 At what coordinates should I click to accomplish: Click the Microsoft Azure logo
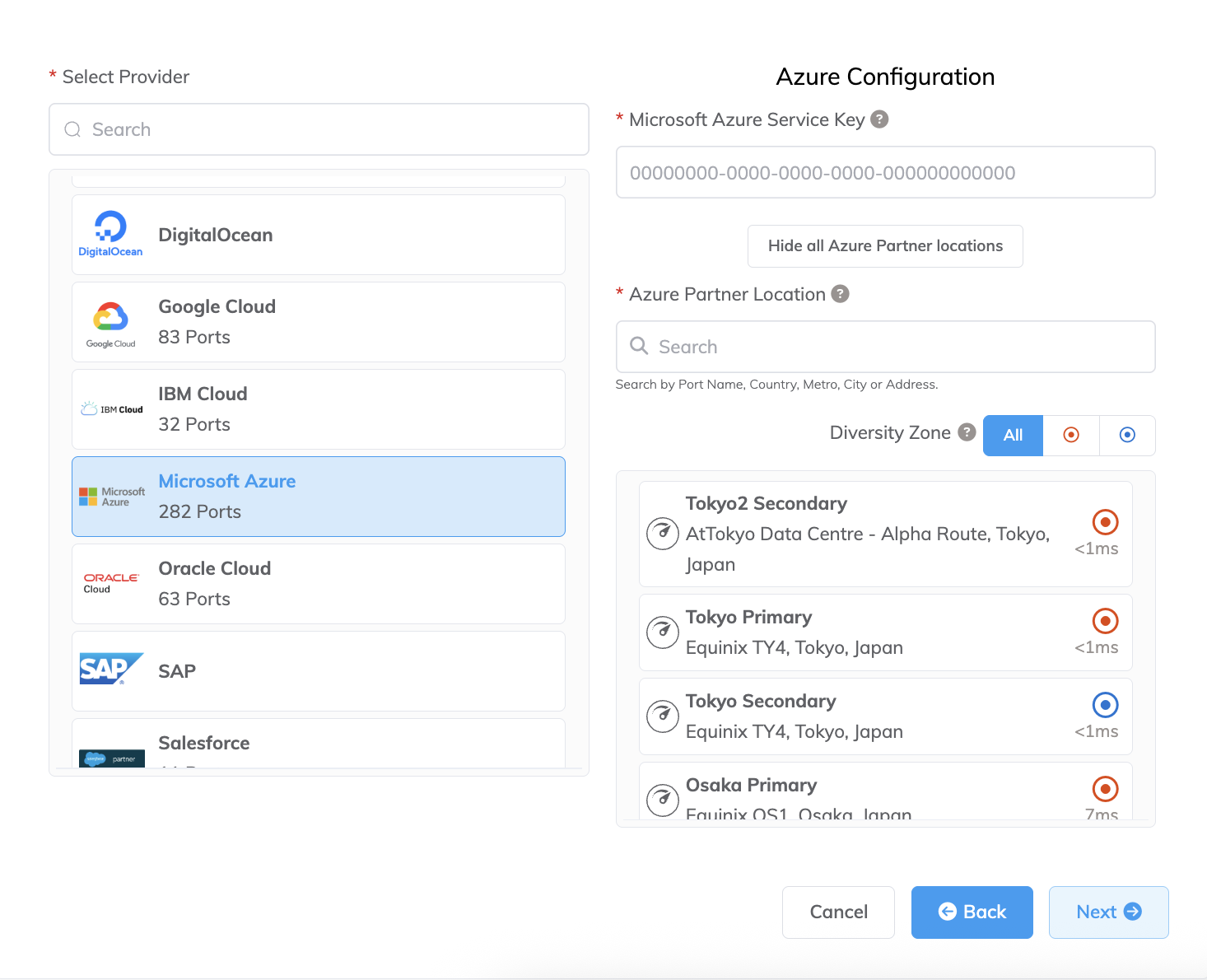tap(110, 496)
